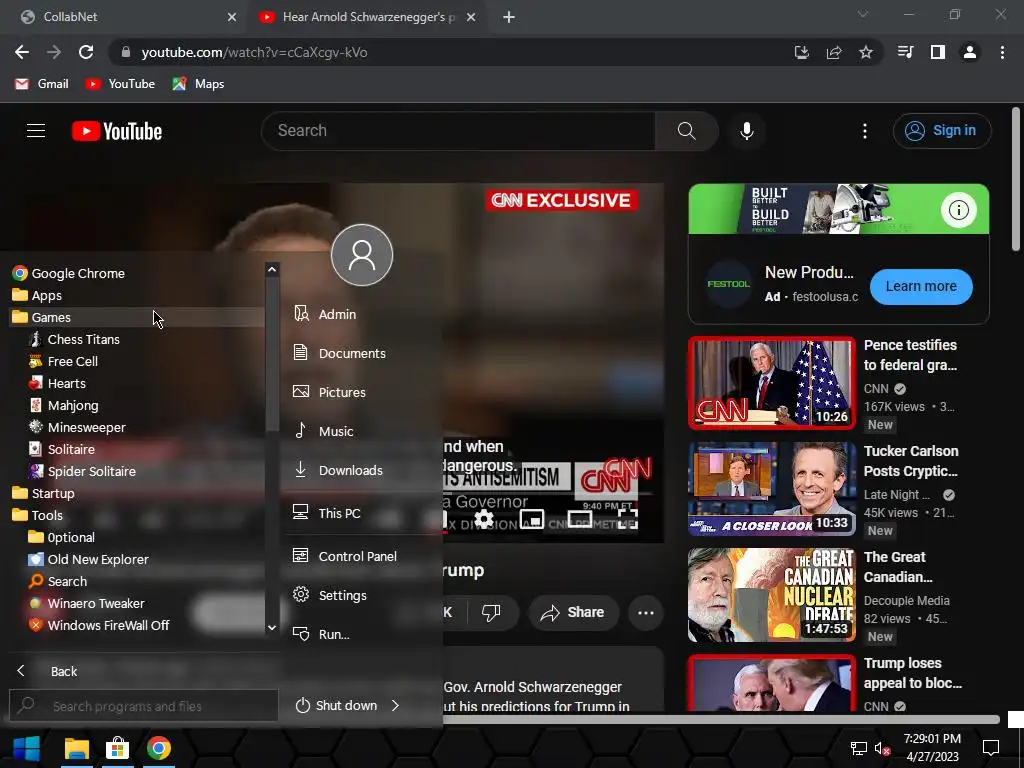This screenshot has height=768, width=1024.
Task: Click Learn more on Festool ad
Action: [921, 287]
